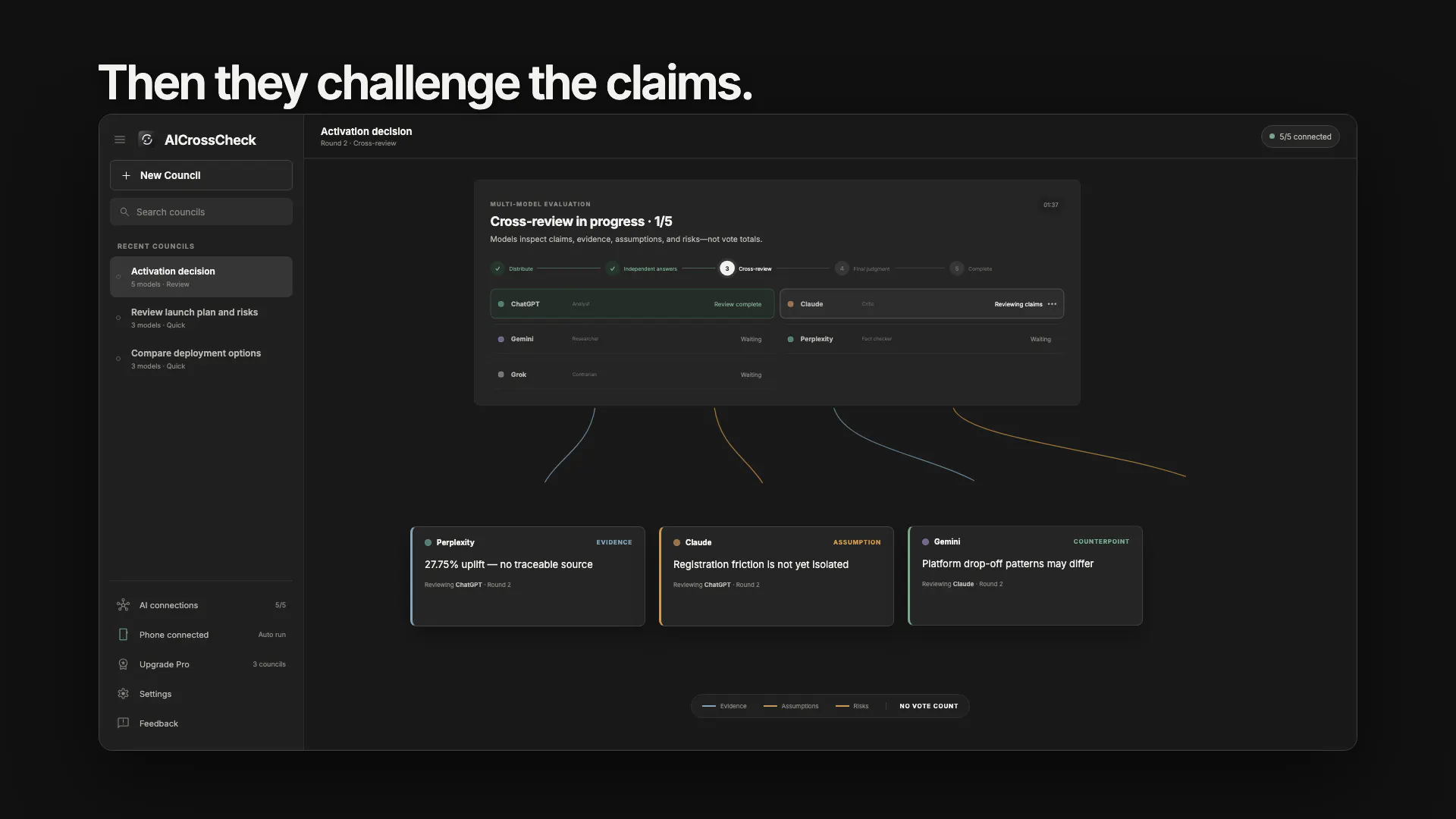Screen dimensions: 1456x819
Task: Open Upgrade Pro menu item
Action: pos(201,664)
